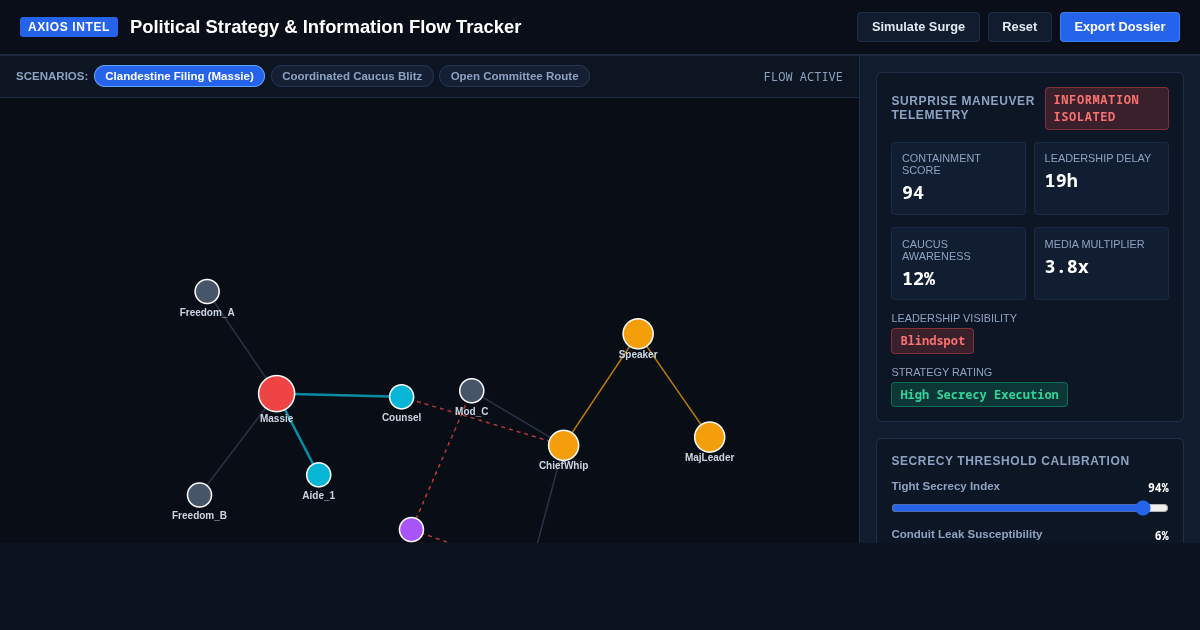Adjust the Tight Secrecy Index slider
The width and height of the screenshot is (1200, 630).
point(1030,508)
